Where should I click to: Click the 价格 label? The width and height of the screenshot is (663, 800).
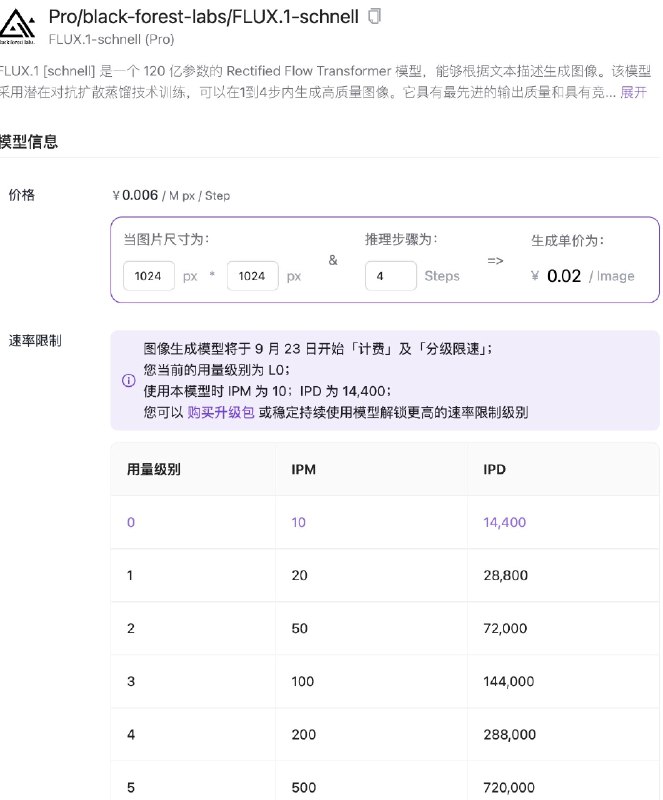(22, 195)
